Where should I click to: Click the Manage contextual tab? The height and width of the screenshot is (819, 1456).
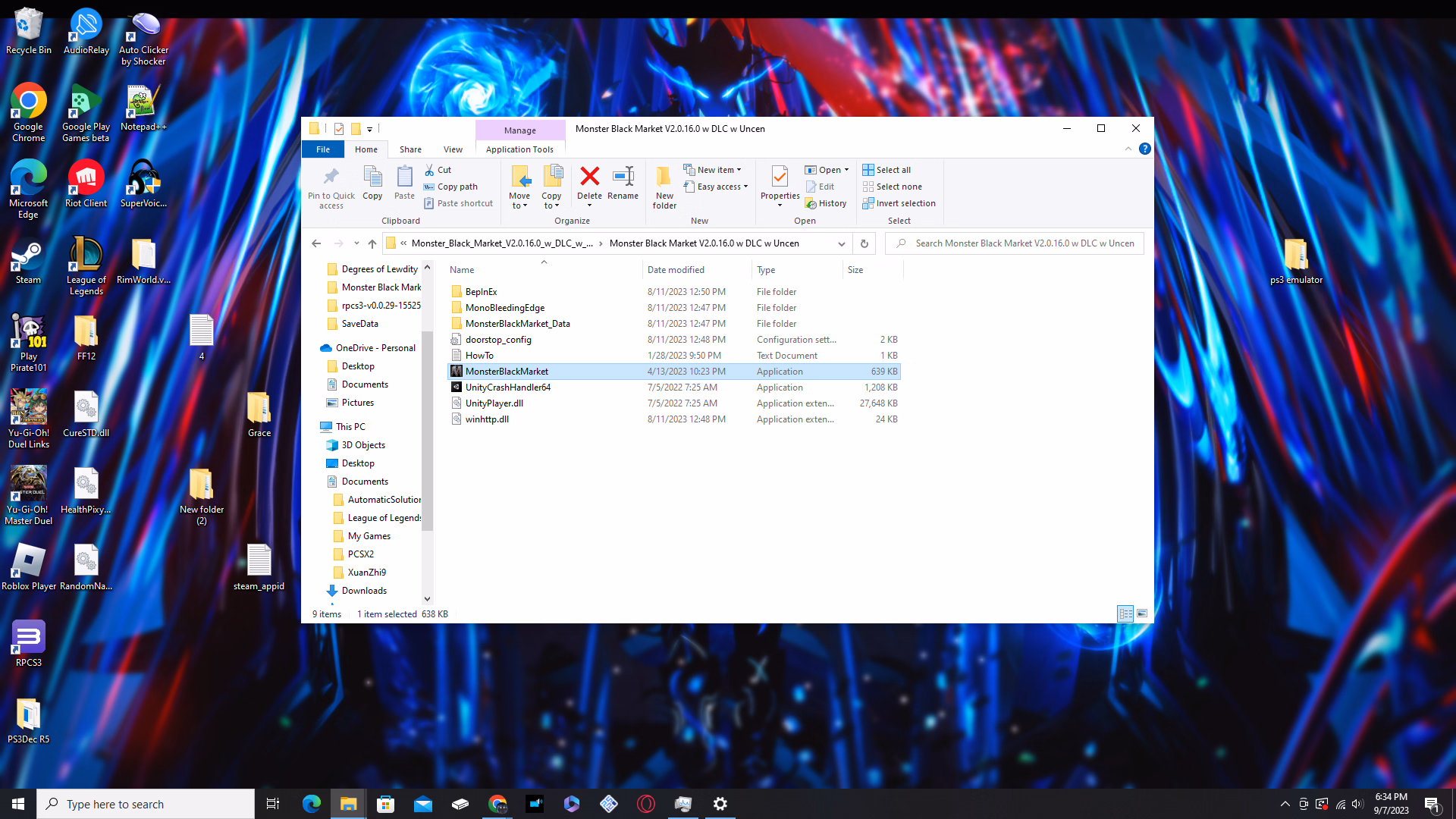coord(520,130)
